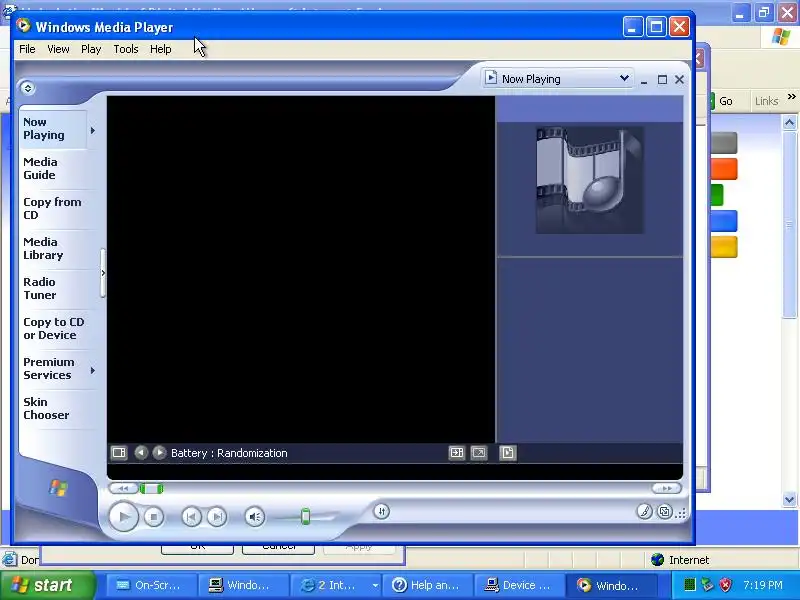Open the Radio Tuner tab
800x600 pixels.
pyautogui.click(x=57, y=289)
